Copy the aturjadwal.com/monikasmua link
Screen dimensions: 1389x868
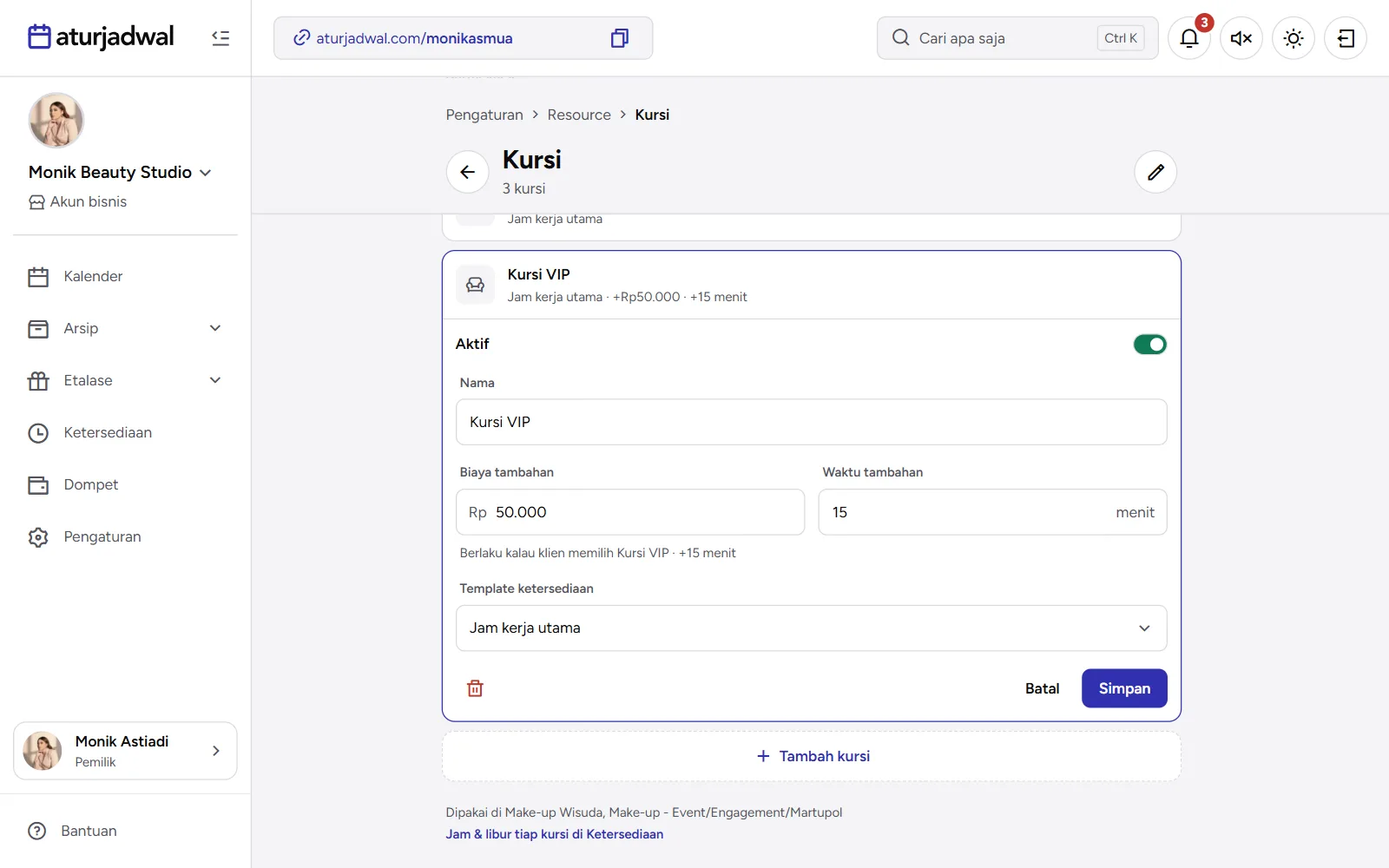[619, 38]
